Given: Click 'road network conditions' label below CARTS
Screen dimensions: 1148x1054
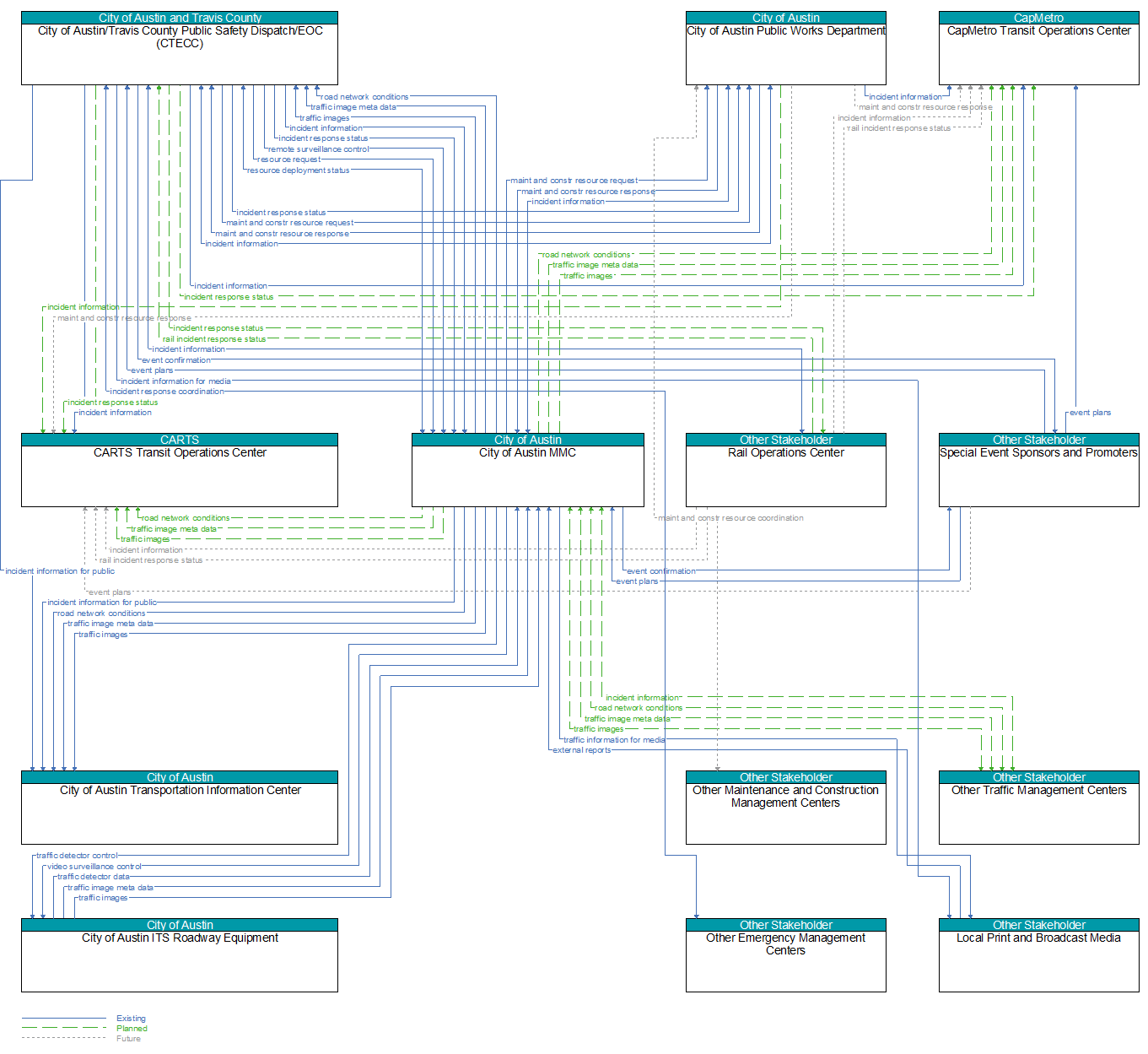Looking at the screenshot, I should click(x=186, y=518).
